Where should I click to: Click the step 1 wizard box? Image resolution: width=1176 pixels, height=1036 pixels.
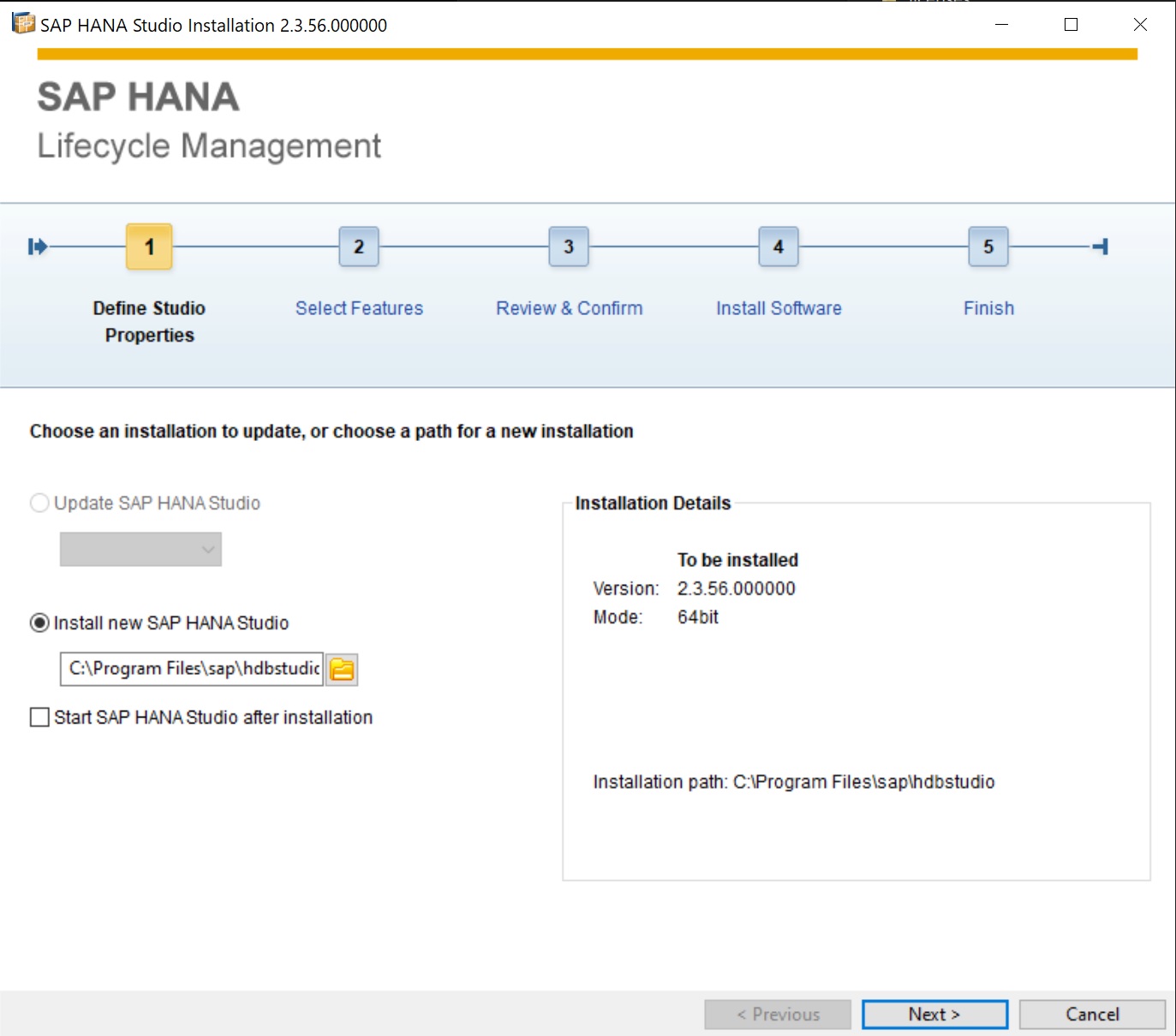149,247
